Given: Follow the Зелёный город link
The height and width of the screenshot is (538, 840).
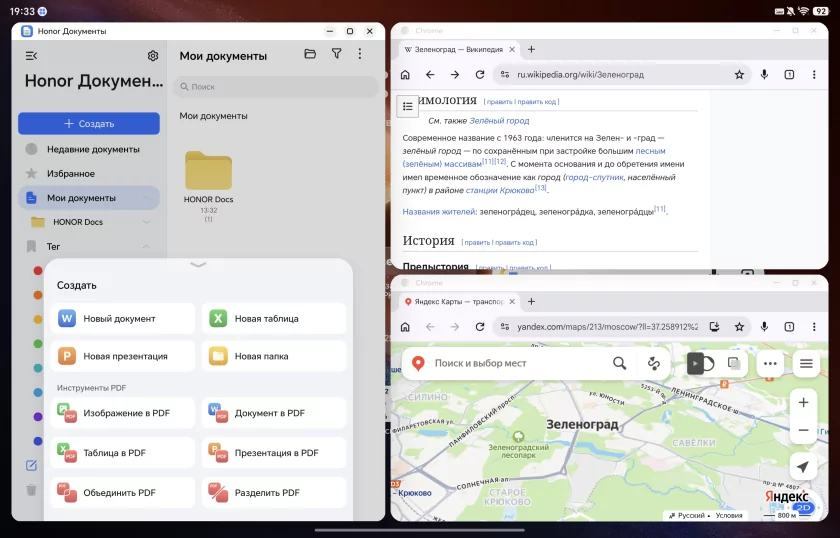Looking at the screenshot, I should pos(499,121).
